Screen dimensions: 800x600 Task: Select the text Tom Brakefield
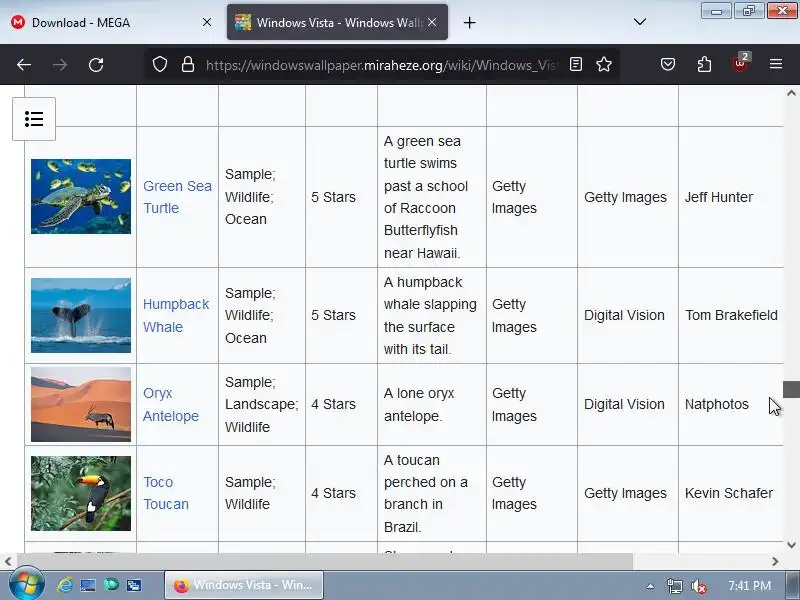(731, 315)
